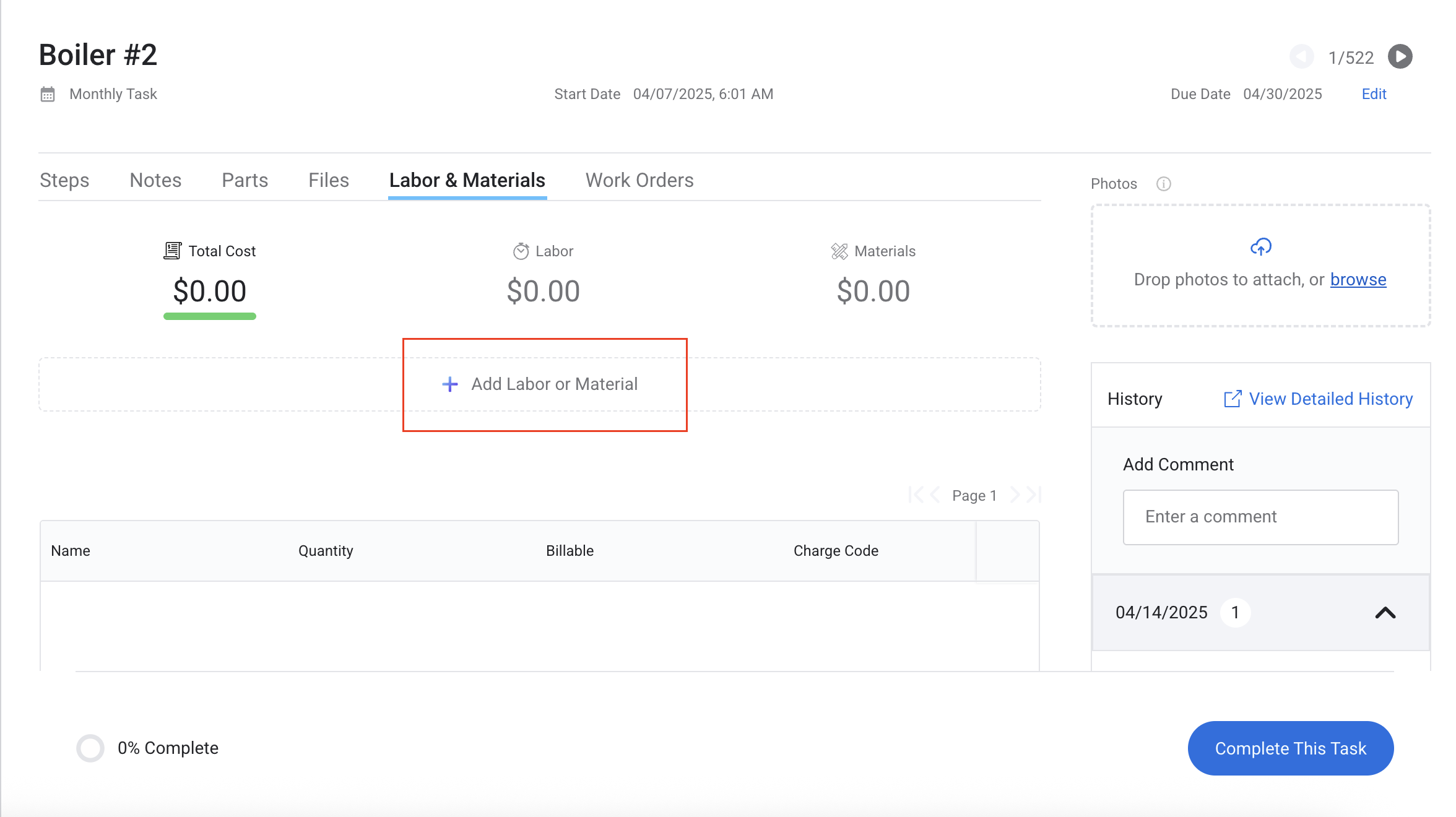Click the Start Date value 04/07/2025
The height and width of the screenshot is (817, 1456).
point(703,94)
